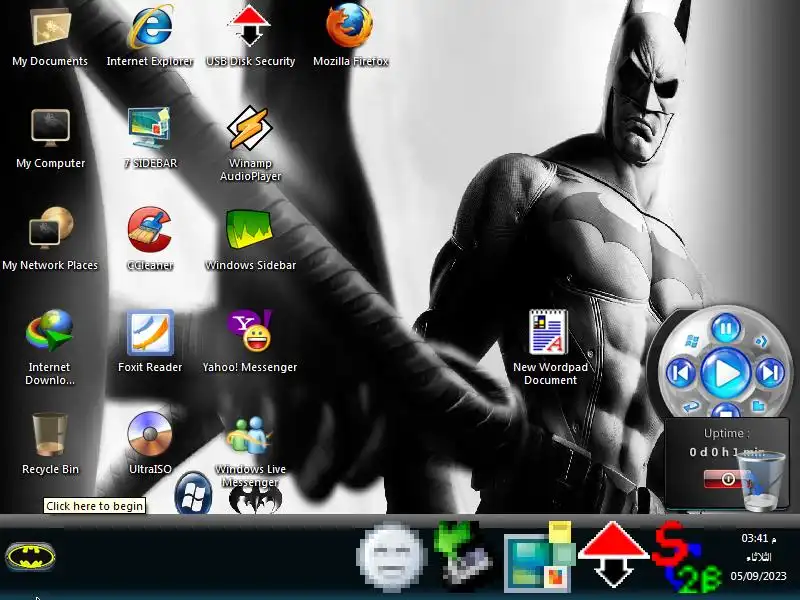This screenshot has width=800, height=600.
Task: Click the stop button in the media player gadget
Action: pos(726,409)
